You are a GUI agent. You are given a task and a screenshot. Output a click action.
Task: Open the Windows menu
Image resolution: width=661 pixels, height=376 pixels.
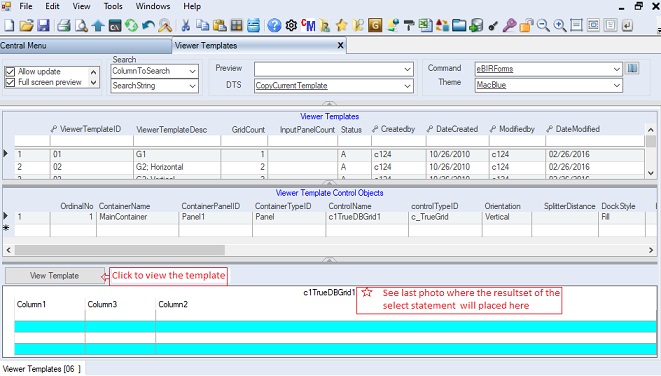click(x=153, y=6)
